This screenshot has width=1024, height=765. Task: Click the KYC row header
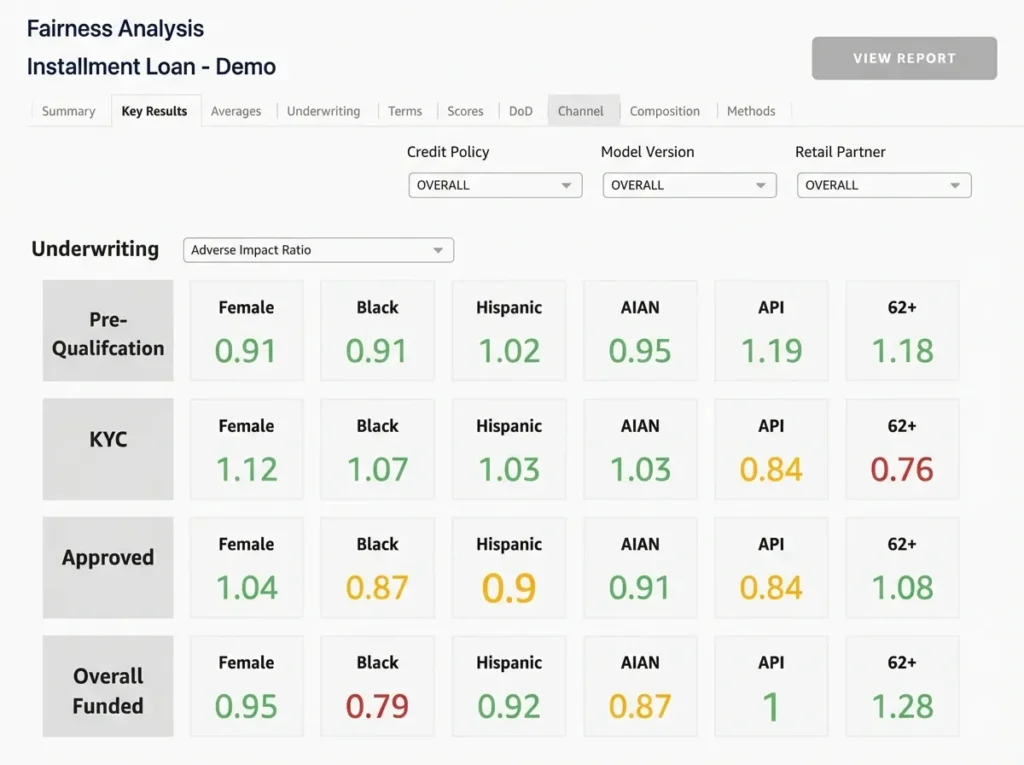pos(108,449)
